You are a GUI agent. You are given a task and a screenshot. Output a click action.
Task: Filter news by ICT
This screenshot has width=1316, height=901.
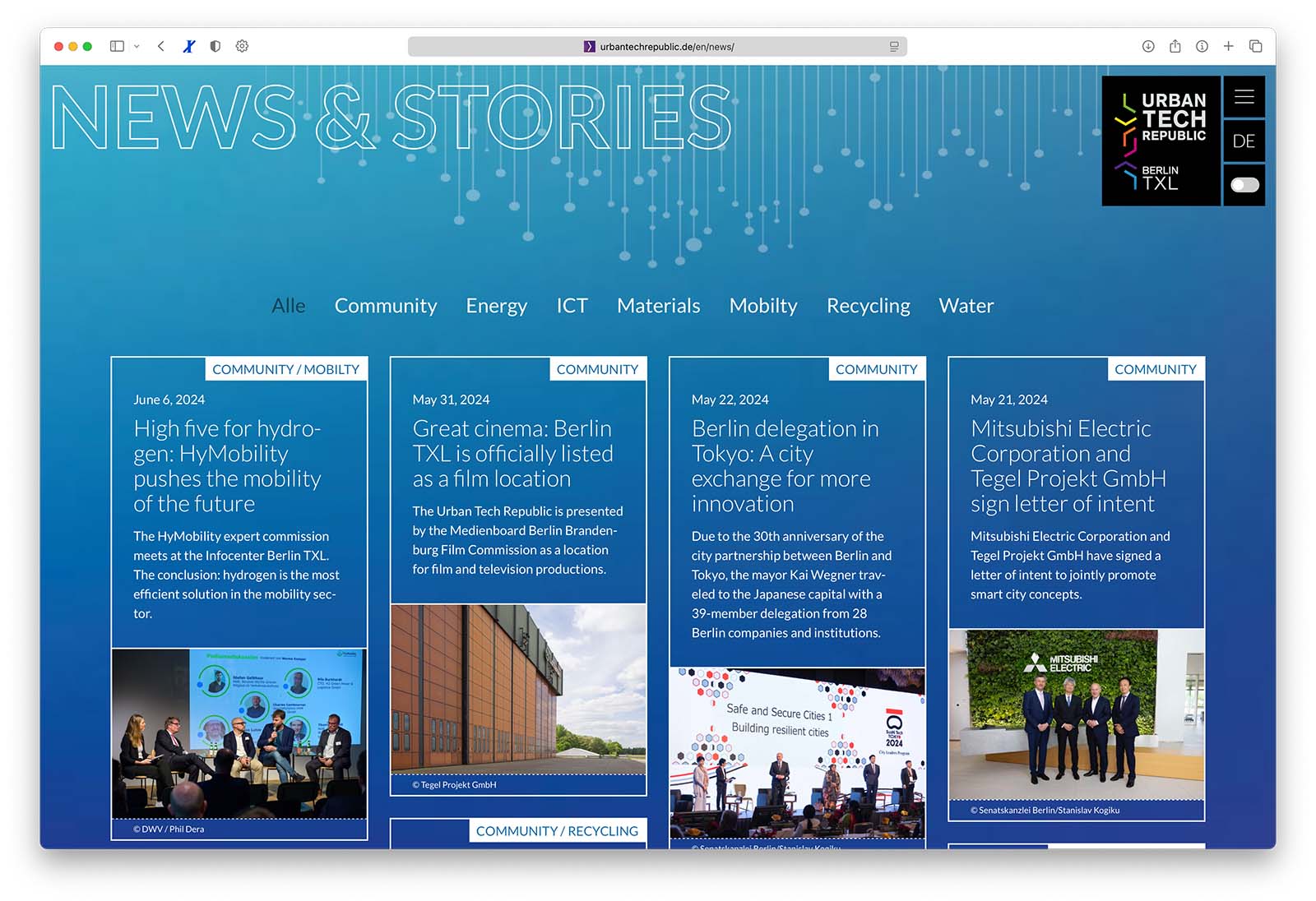(572, 306)
